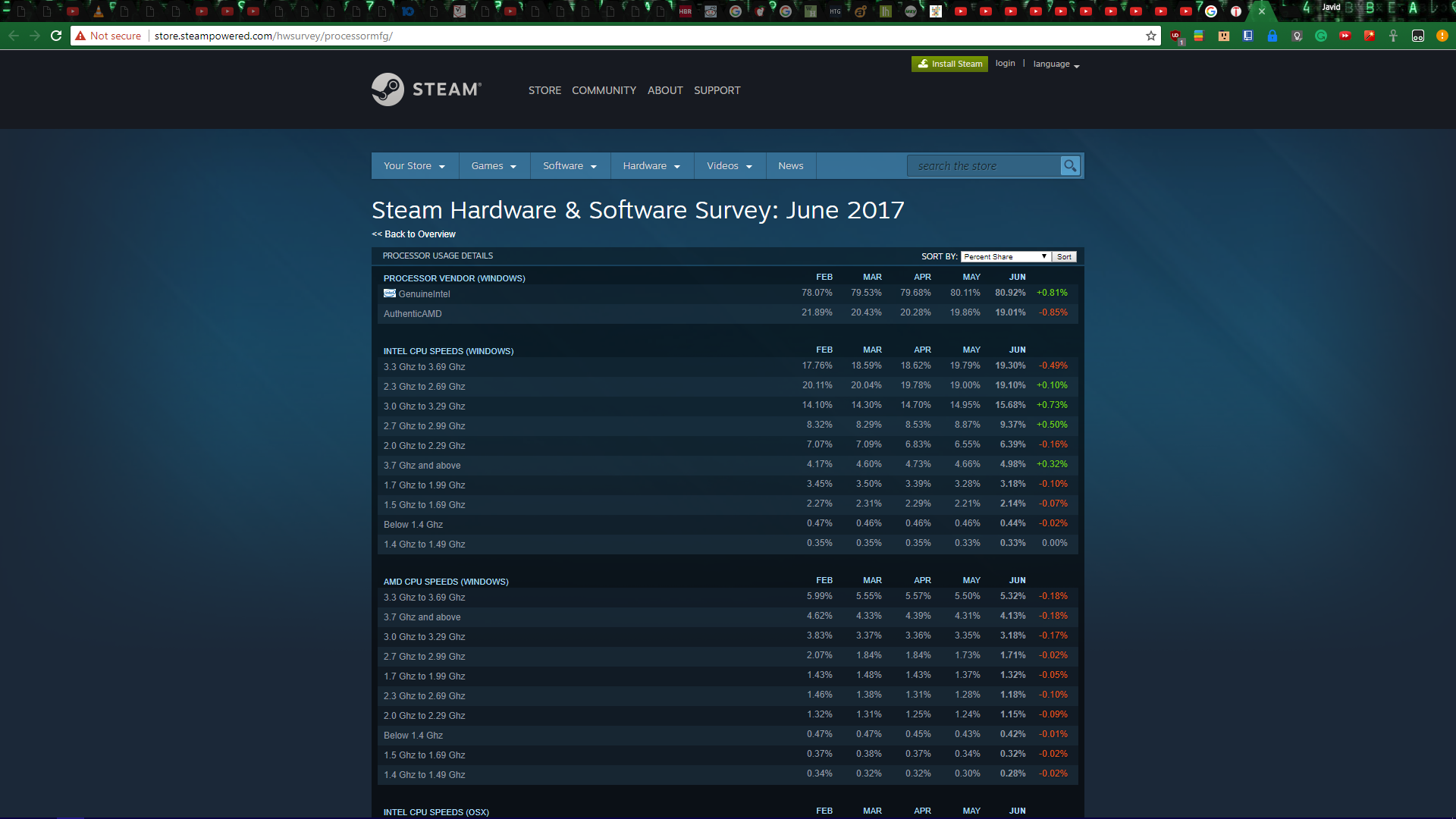Viewport: 1456px width, 819px height.
Task: Click the login link
Action: pos(1006,64)
